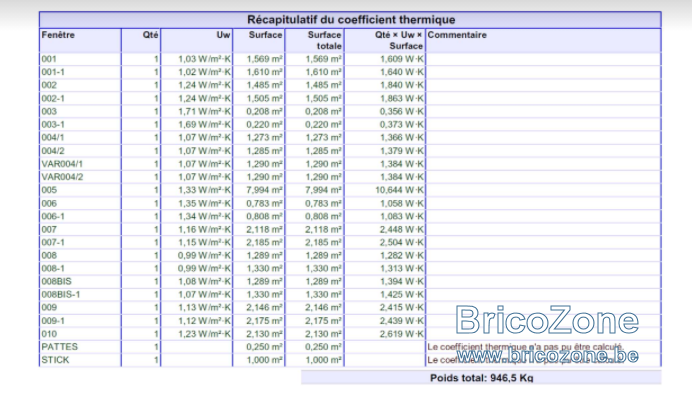The width and height of the screenshot is (692, 399).
Task: Click the 'PATTES' row name
Action: tap(60, 347)
